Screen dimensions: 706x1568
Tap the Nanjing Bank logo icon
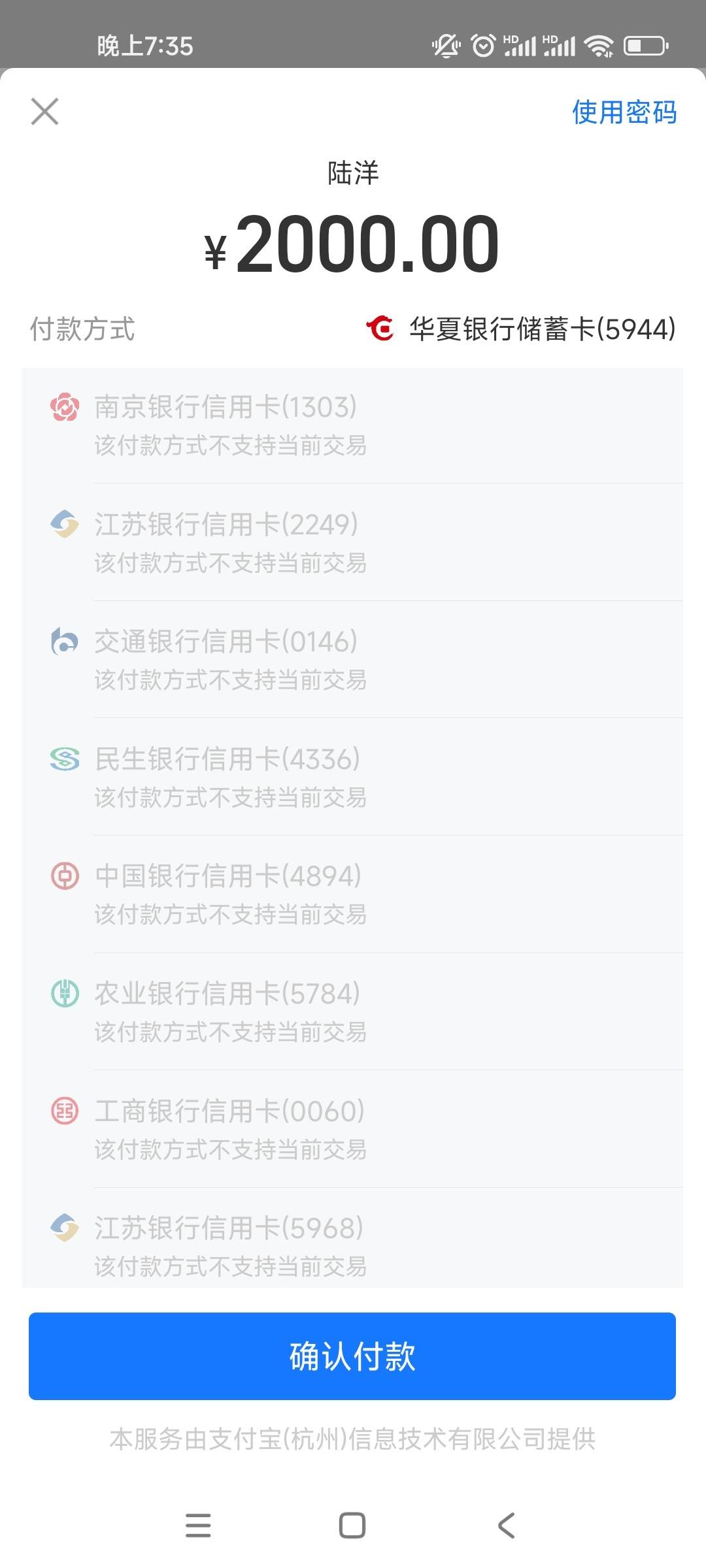tap(65, 407)
